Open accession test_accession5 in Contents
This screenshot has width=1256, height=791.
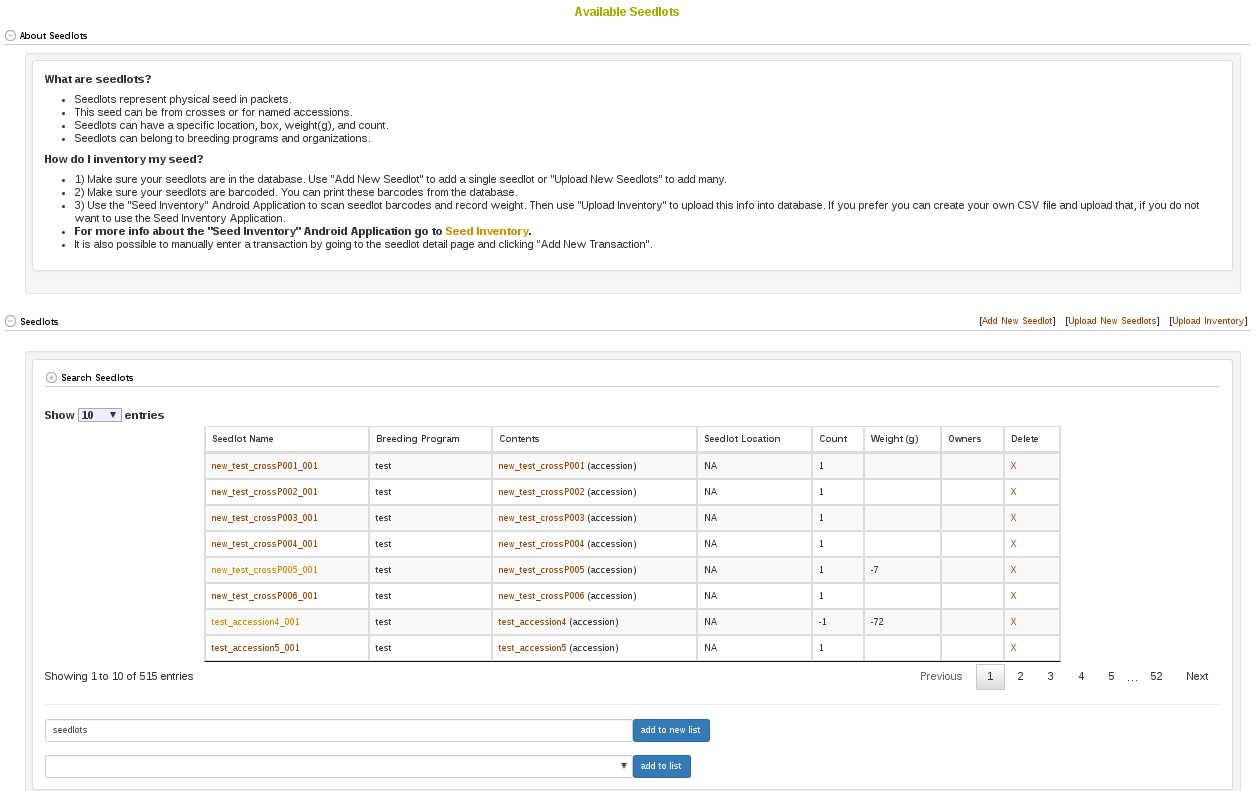[532, 648]
